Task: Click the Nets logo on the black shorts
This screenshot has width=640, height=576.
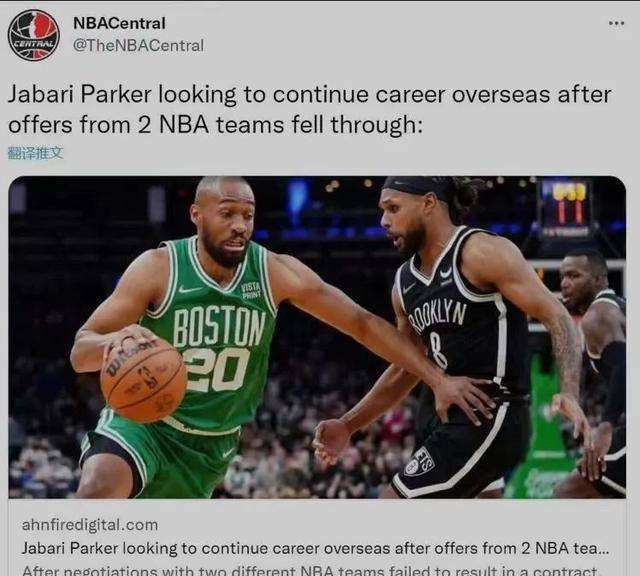Action: coord(418,461)
